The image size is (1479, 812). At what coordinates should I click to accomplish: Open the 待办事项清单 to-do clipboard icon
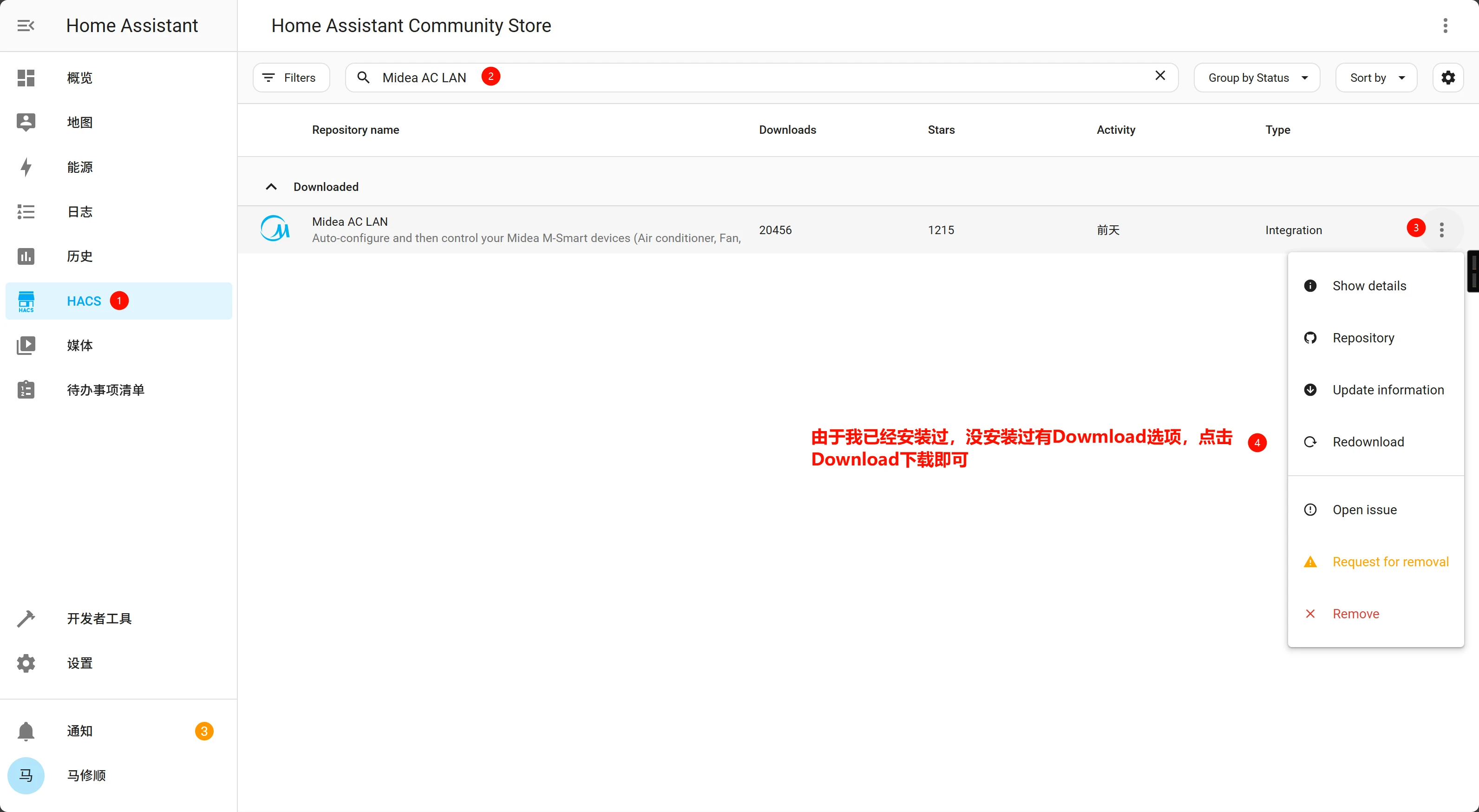tap(26, 390)
